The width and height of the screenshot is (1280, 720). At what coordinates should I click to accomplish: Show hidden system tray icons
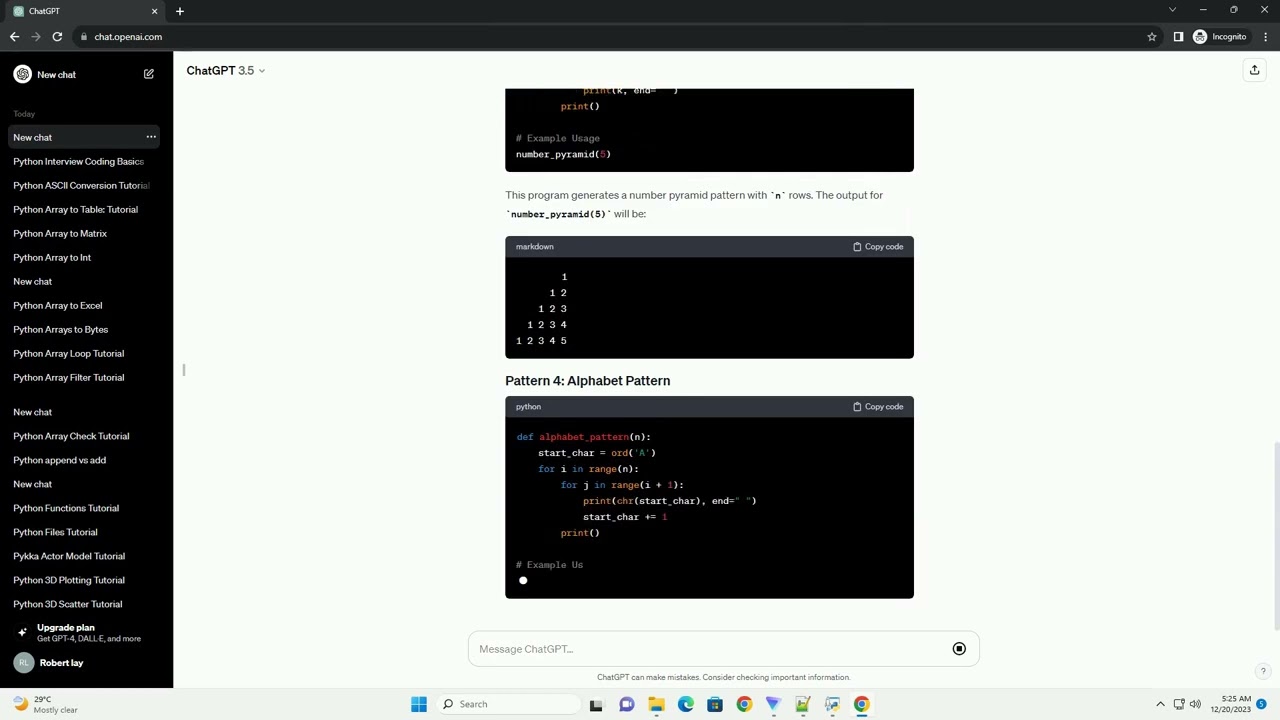(x=1160, y=704)
